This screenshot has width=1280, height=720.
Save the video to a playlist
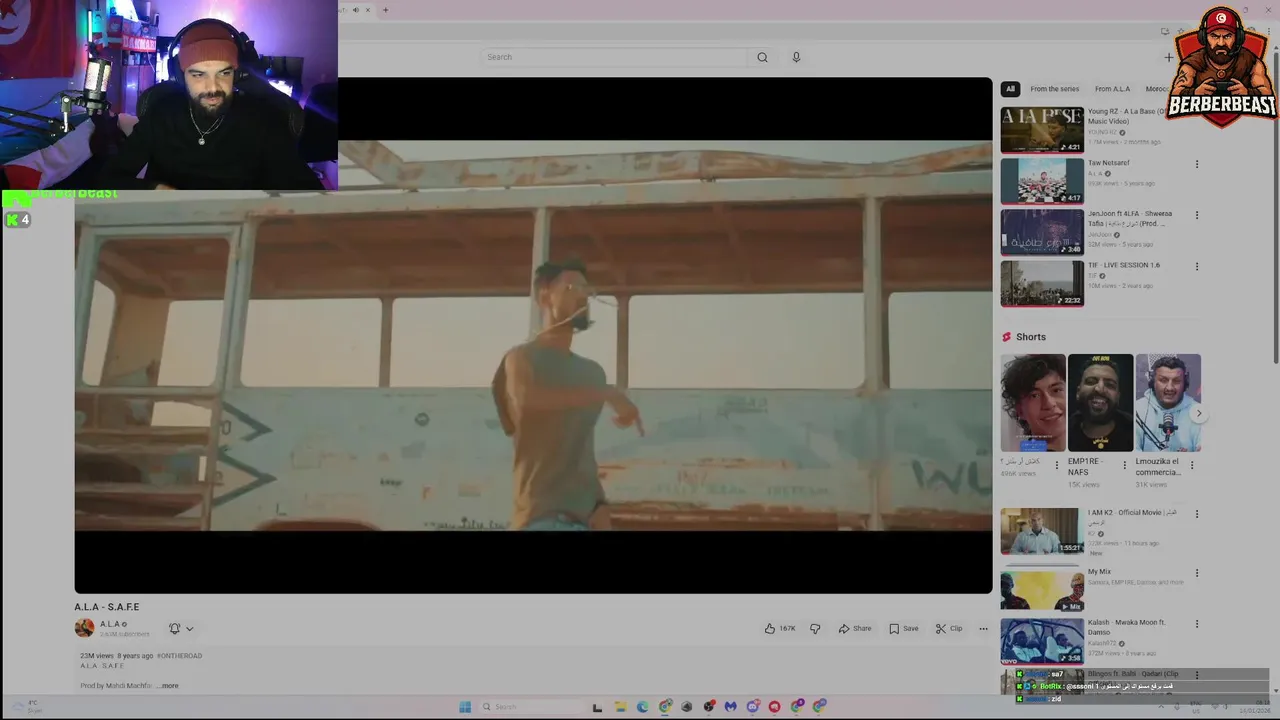(903, 628)
